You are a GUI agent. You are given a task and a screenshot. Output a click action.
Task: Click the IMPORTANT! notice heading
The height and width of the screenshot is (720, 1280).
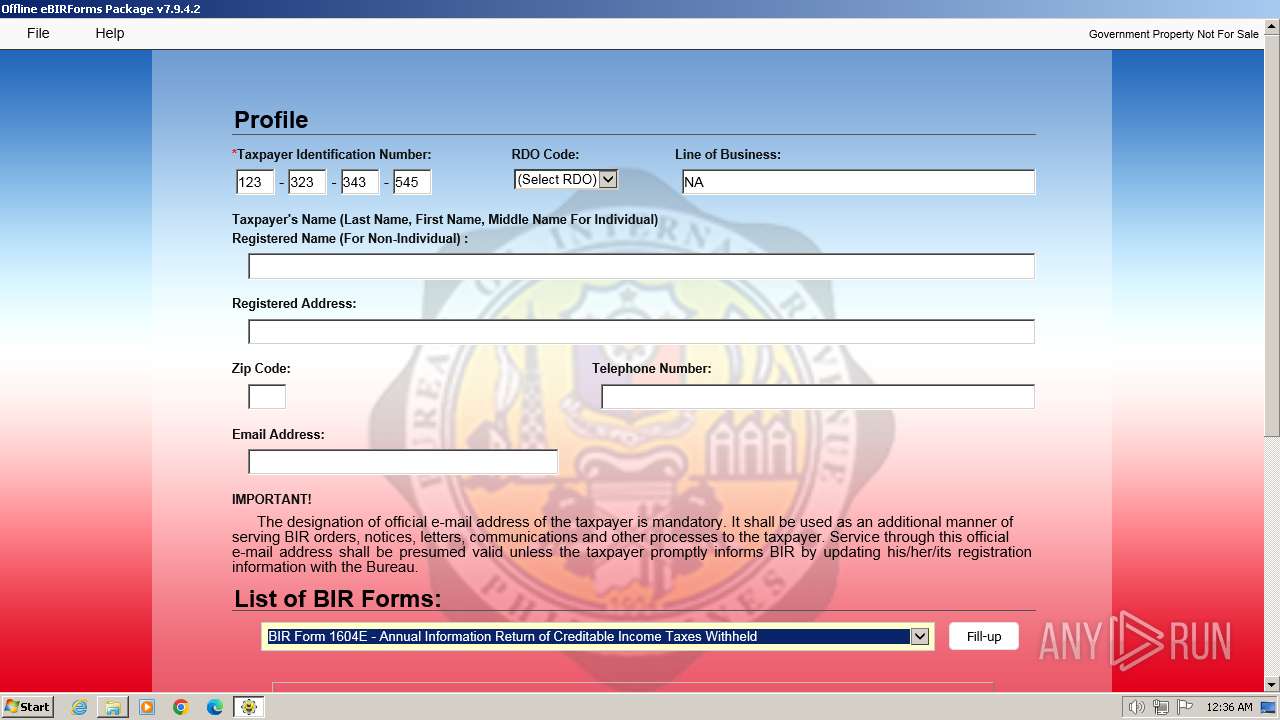click(x=272, y=499)
